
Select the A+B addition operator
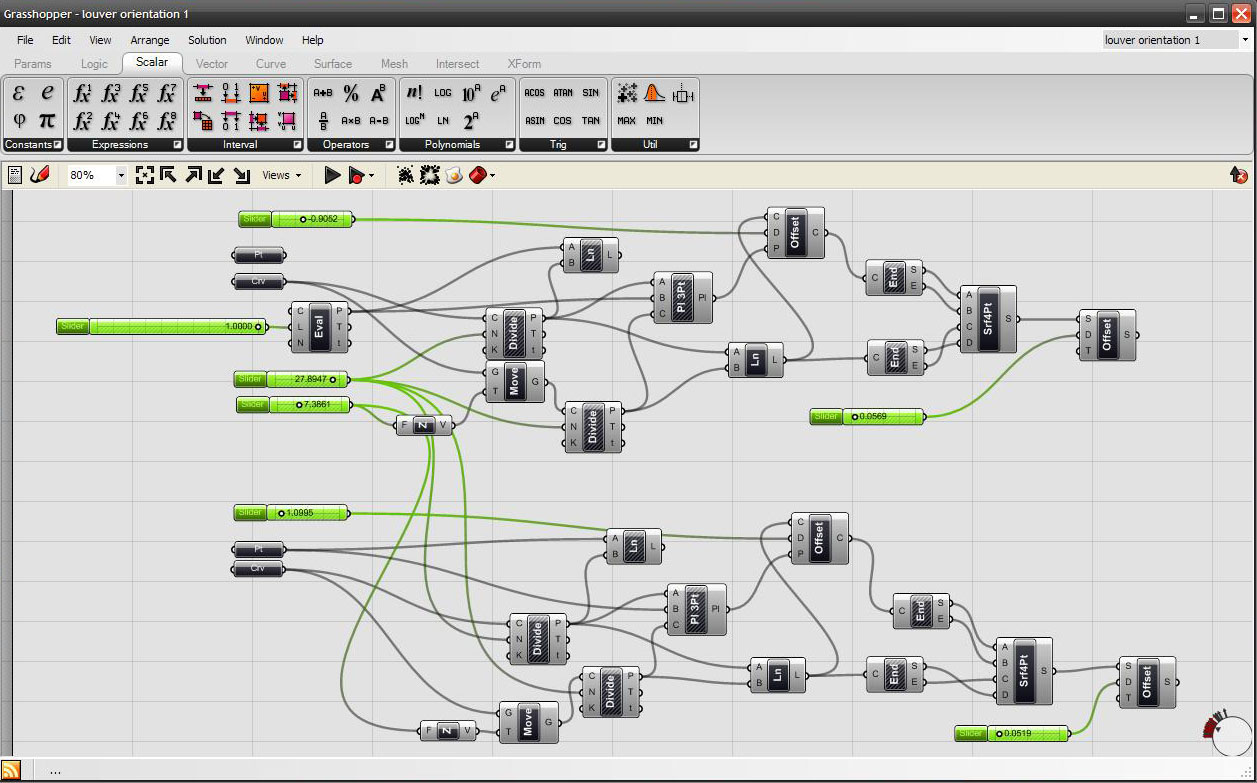coord(323,93)
